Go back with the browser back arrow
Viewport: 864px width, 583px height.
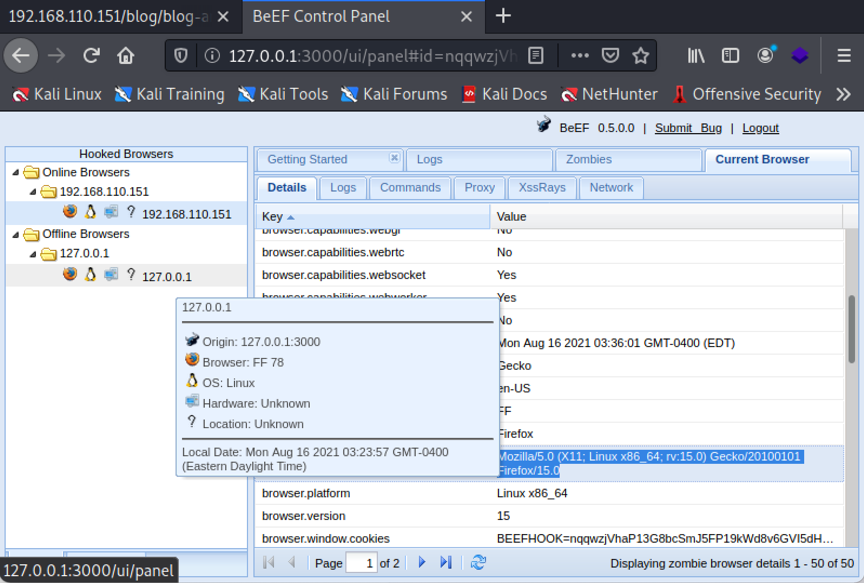21,56
